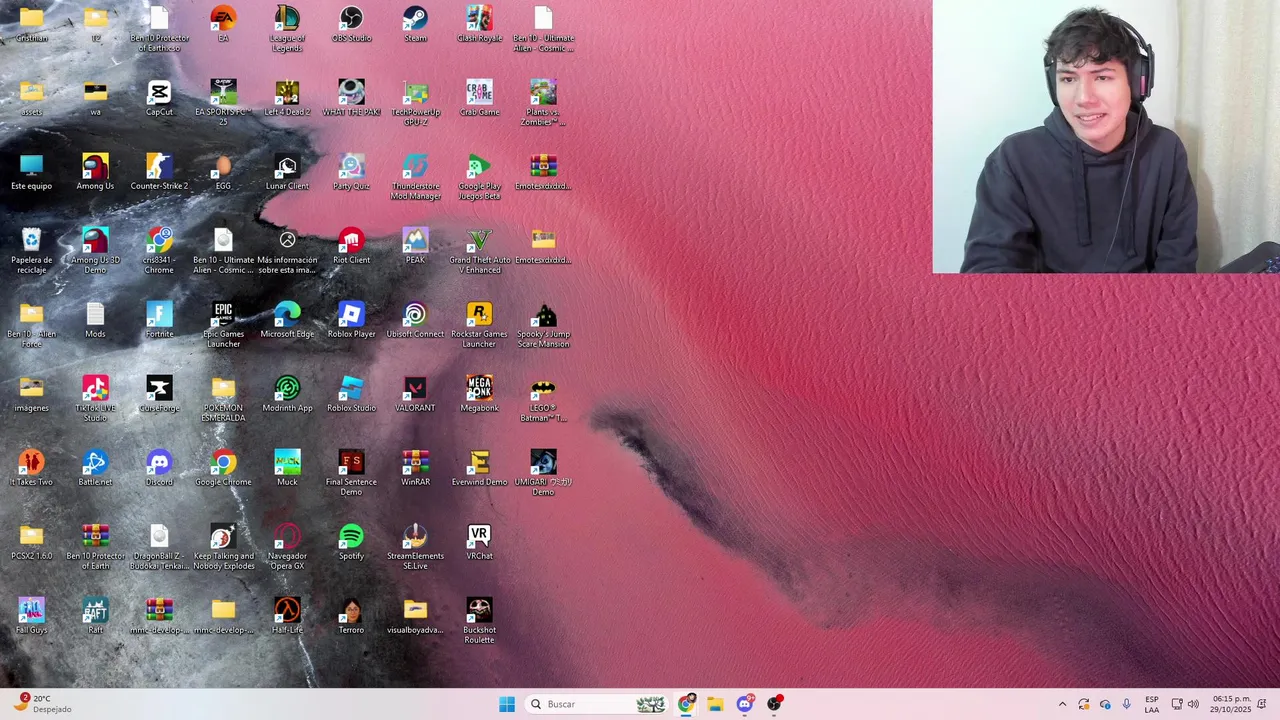Open the Steam desktop shortcut

tap(415, 24)
